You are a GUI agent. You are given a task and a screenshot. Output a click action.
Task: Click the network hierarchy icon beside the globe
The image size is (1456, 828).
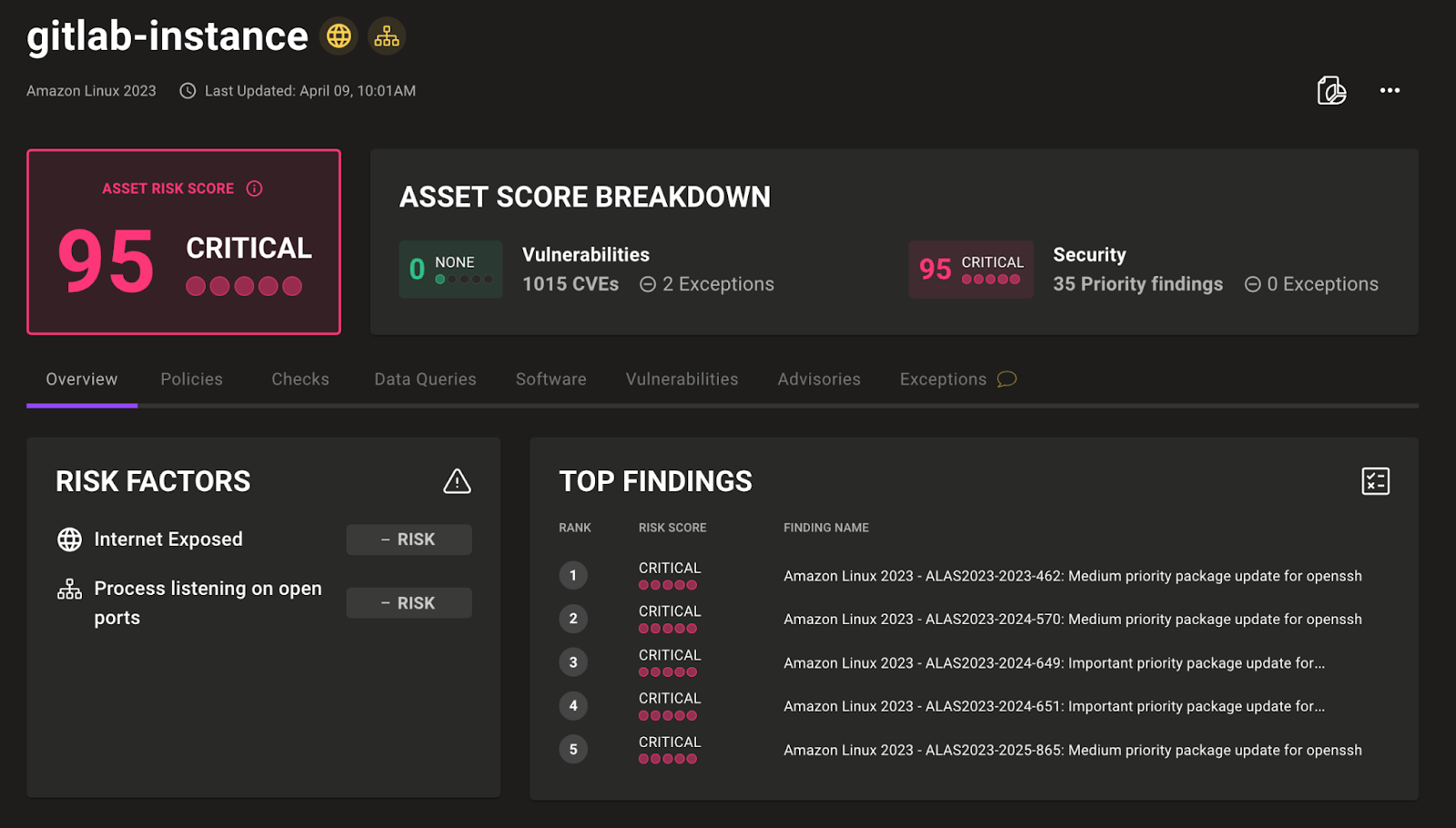[386, 36]
